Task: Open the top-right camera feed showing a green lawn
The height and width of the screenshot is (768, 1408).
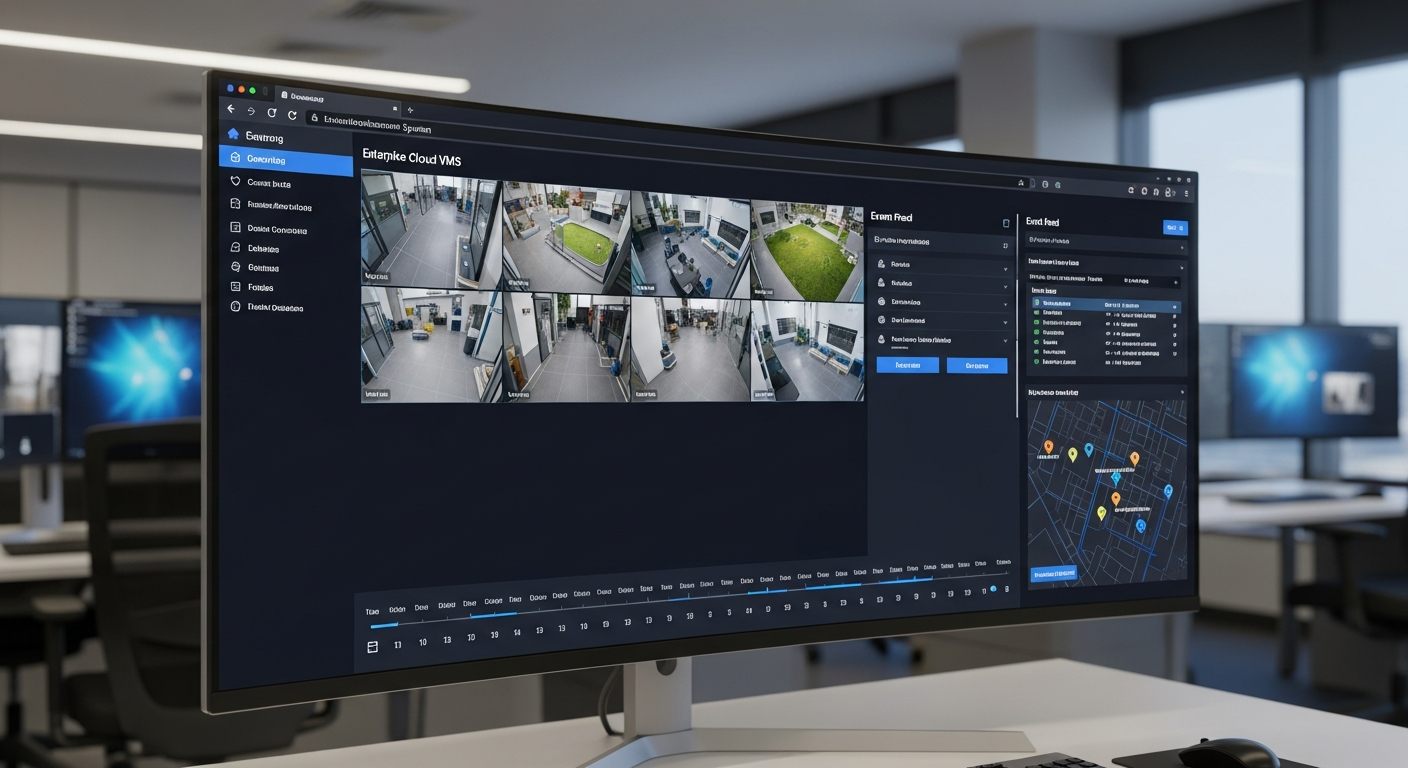Action: pos(806,253)
